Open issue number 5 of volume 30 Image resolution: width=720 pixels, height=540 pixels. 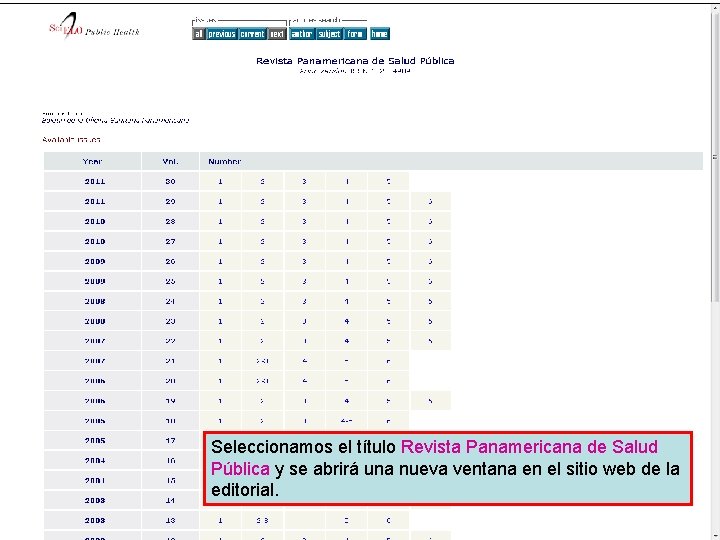(388, 181)
